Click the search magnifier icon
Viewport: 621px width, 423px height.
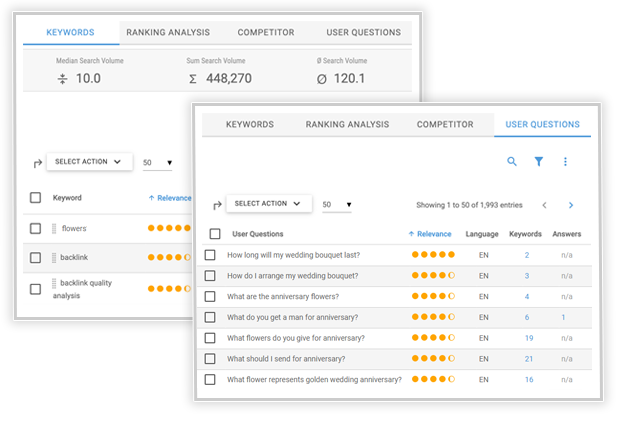(512, 161)
